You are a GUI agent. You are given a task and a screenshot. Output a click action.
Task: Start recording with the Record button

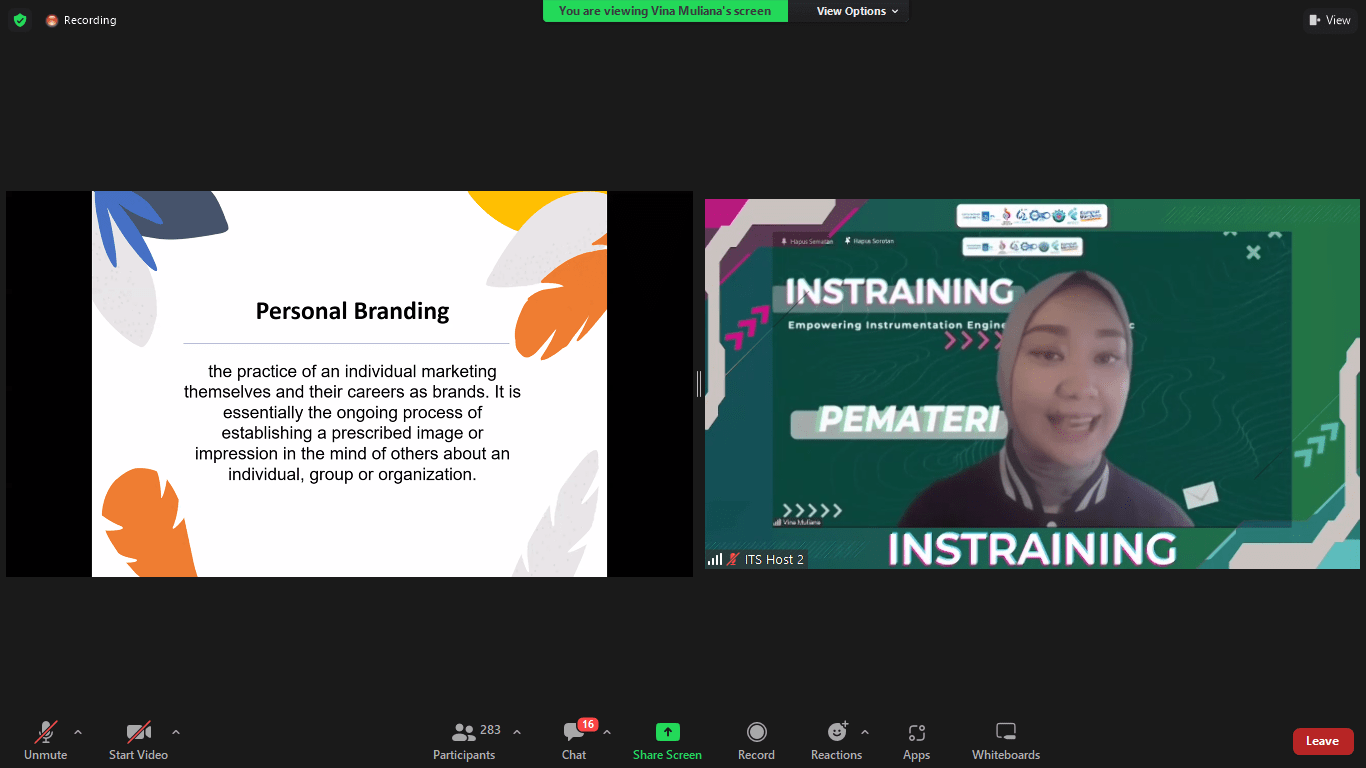(x=756, y=741)
